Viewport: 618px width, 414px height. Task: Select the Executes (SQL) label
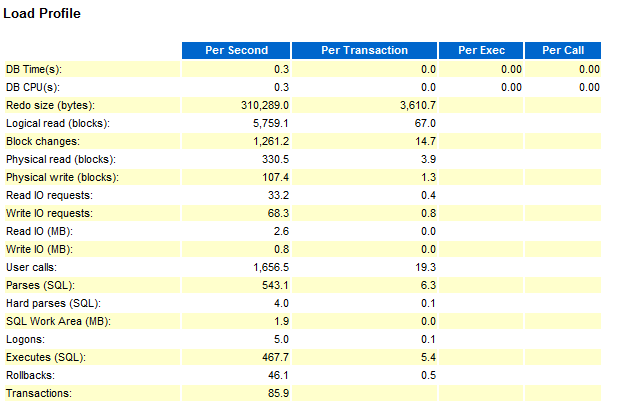(x=46, y=358)
